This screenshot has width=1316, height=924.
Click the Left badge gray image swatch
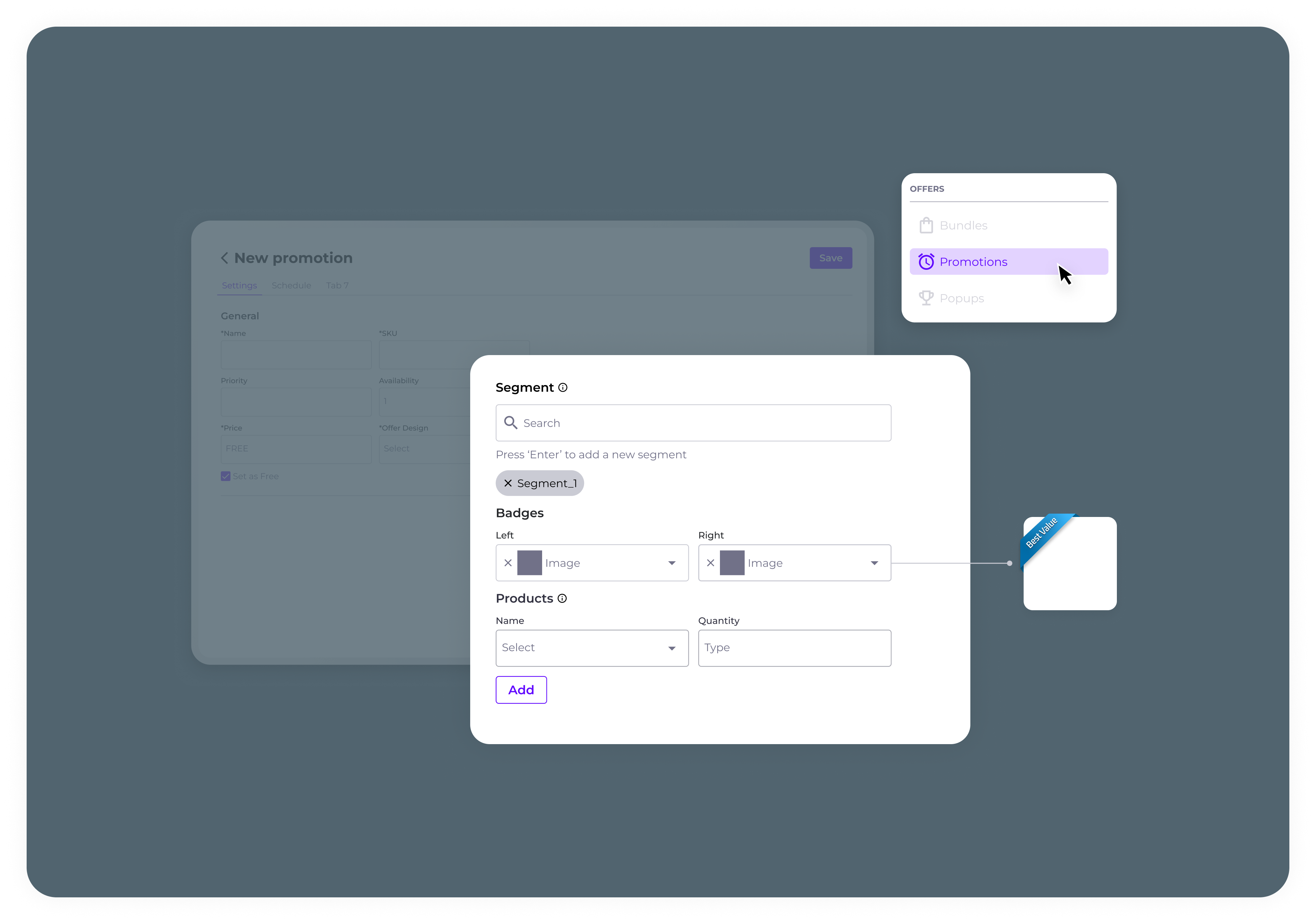(x=529, y=563)
